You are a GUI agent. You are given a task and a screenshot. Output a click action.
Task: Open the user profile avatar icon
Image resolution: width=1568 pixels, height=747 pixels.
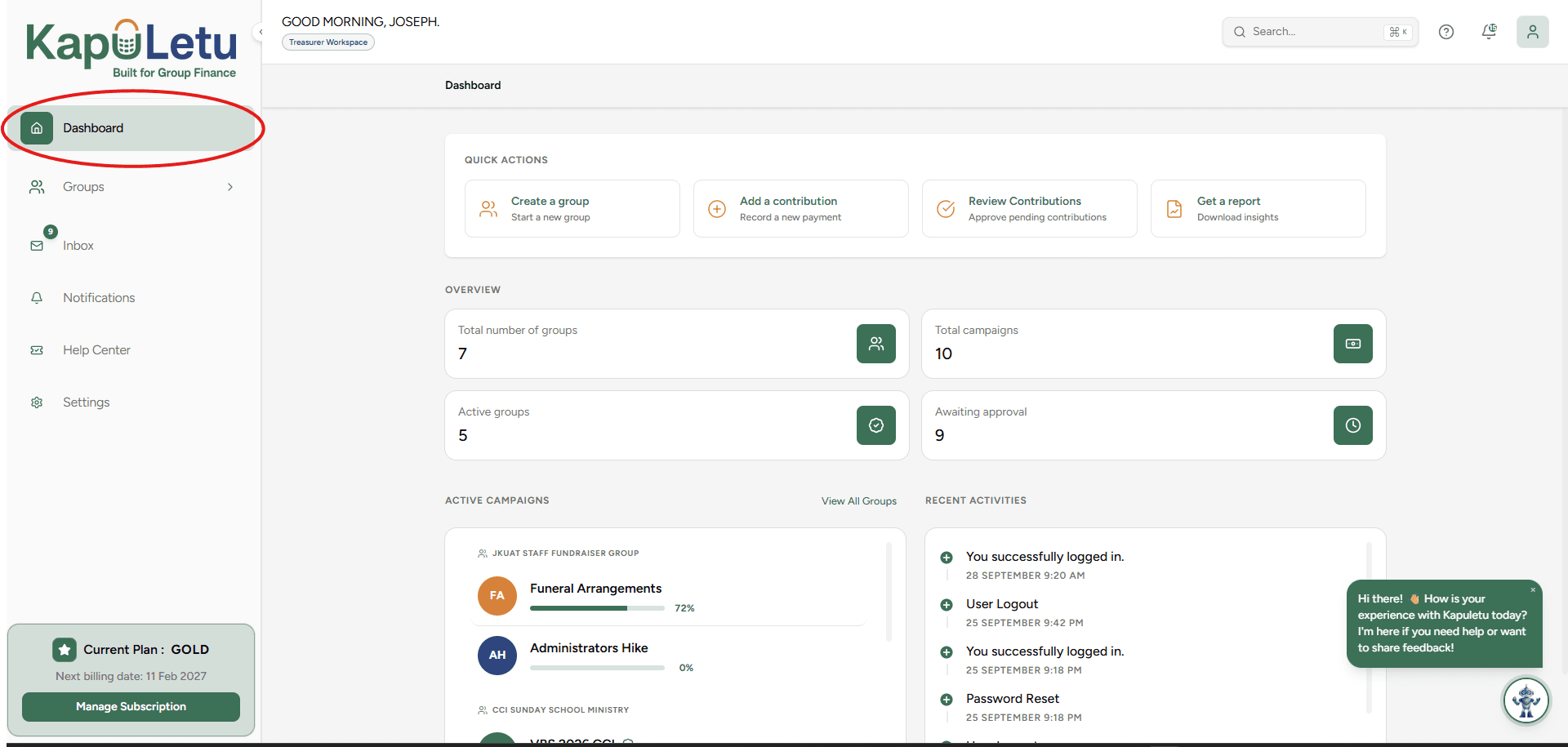click(x=1533, y=32)
